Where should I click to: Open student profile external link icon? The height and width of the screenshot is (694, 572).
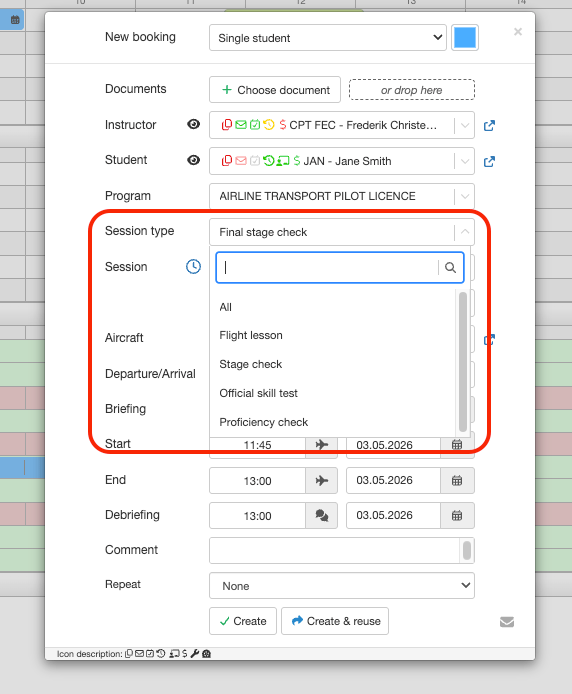489,162
